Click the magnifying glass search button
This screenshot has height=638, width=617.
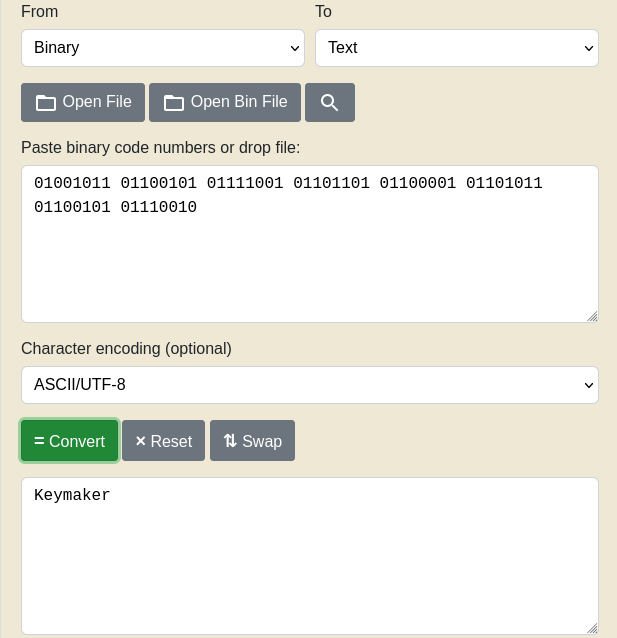(329, 102)
